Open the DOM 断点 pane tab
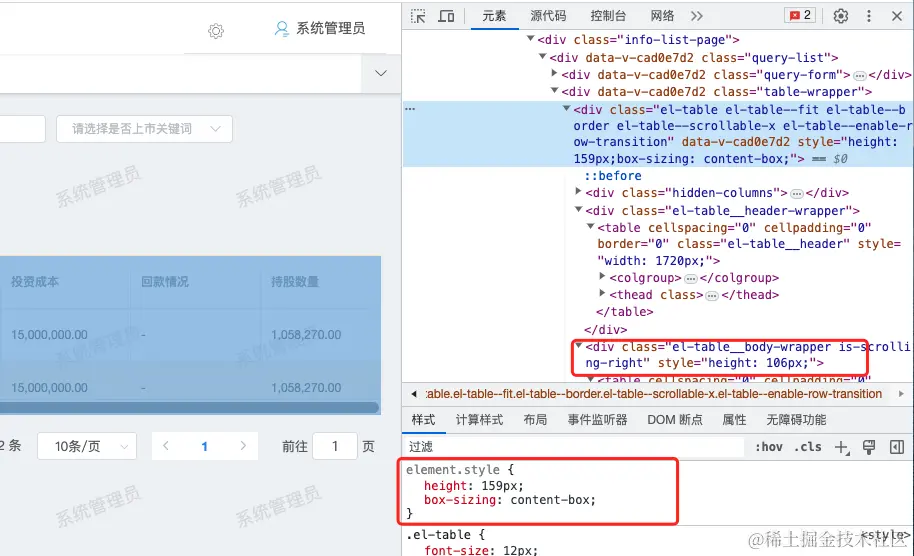 coord(674,420)
